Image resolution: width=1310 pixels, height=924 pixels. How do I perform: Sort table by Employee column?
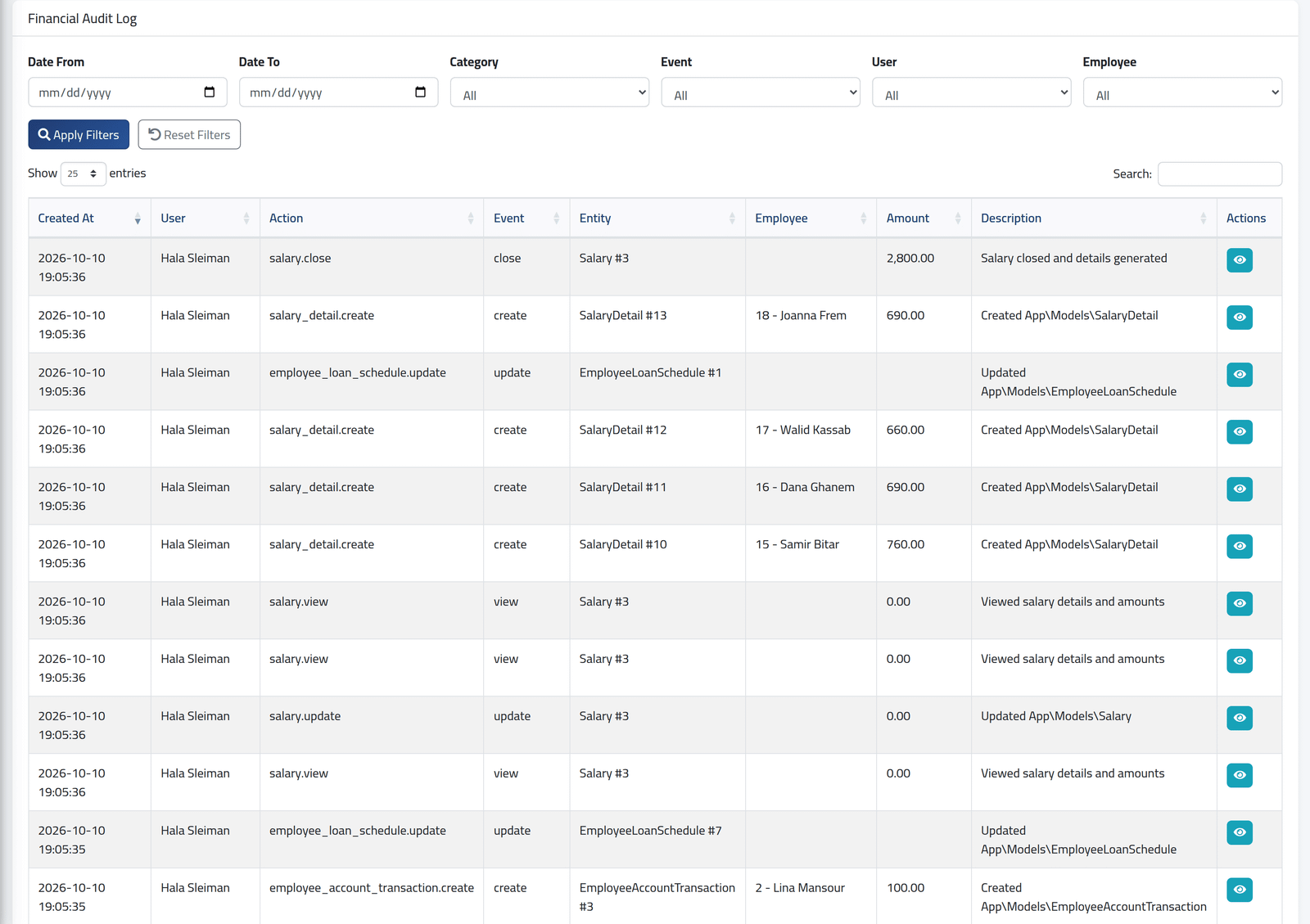coord(811,219)
